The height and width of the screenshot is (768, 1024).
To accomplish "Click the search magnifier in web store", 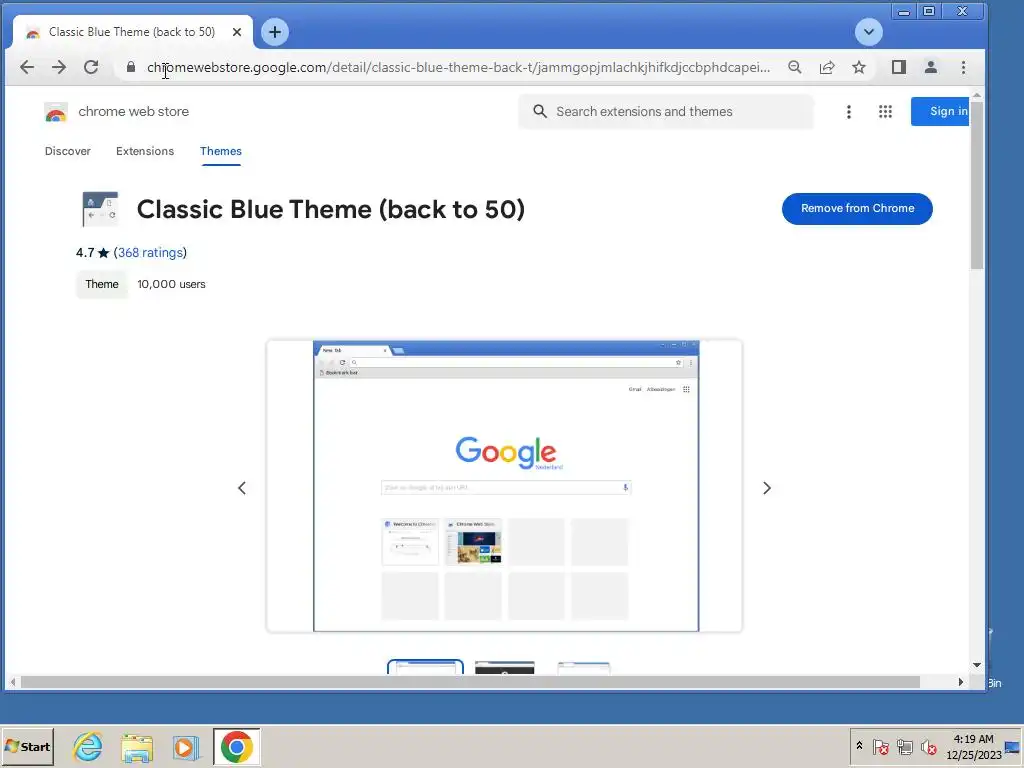I will [539, 112].
